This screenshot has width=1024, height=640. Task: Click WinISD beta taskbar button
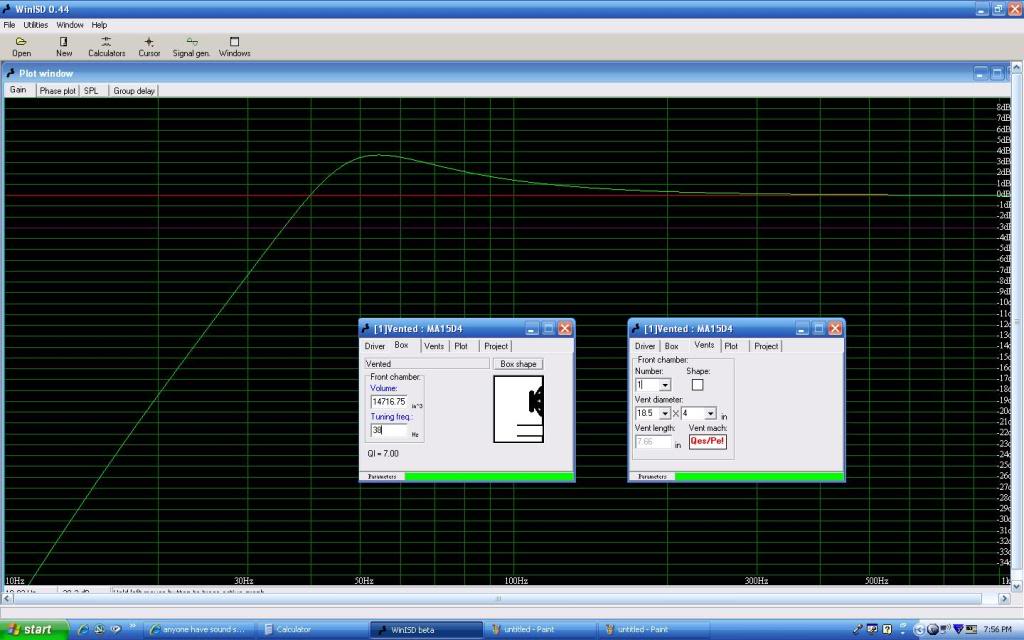pyautogui.click(x=426, y=630)
